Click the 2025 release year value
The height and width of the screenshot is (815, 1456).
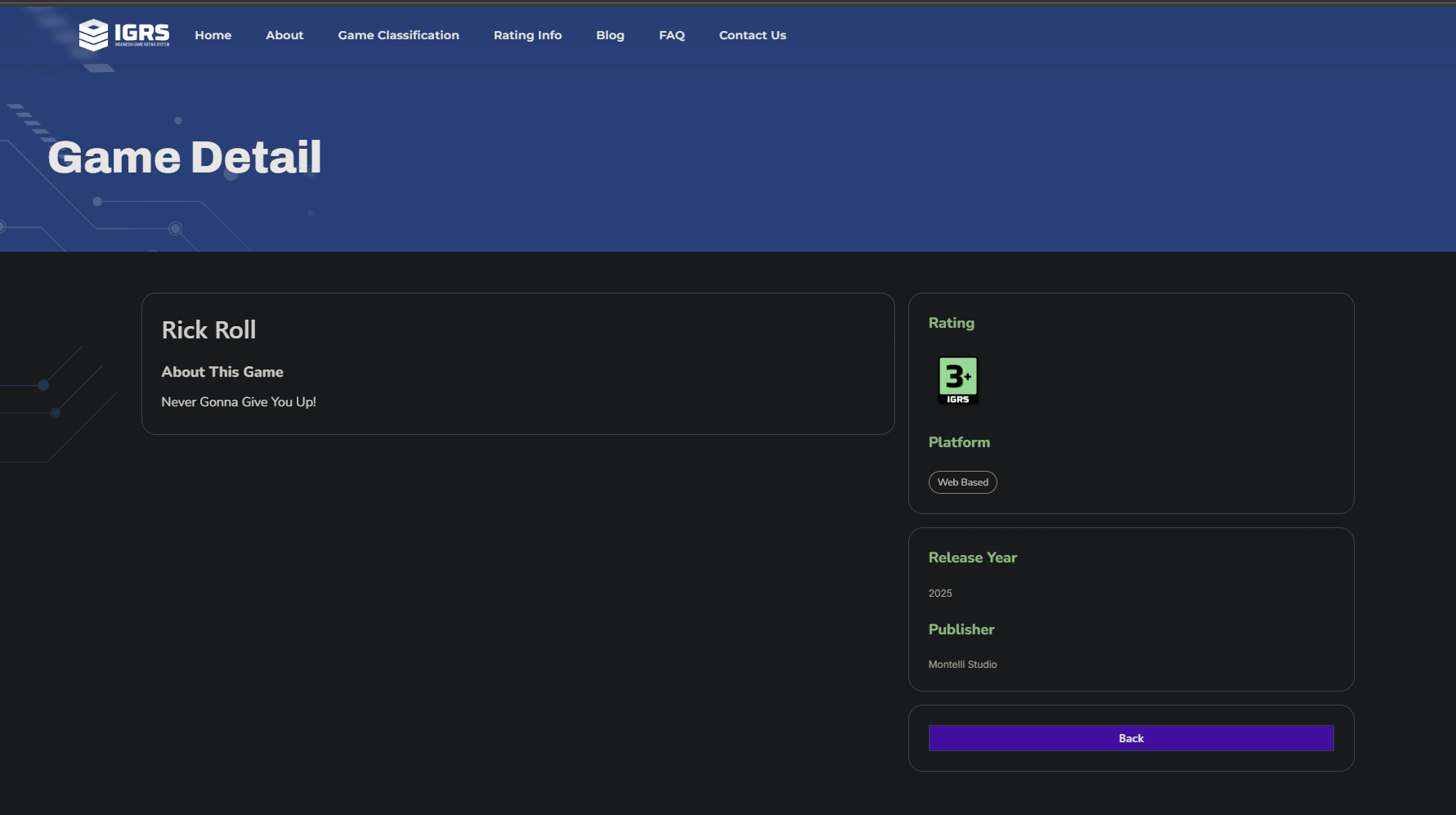940,593
